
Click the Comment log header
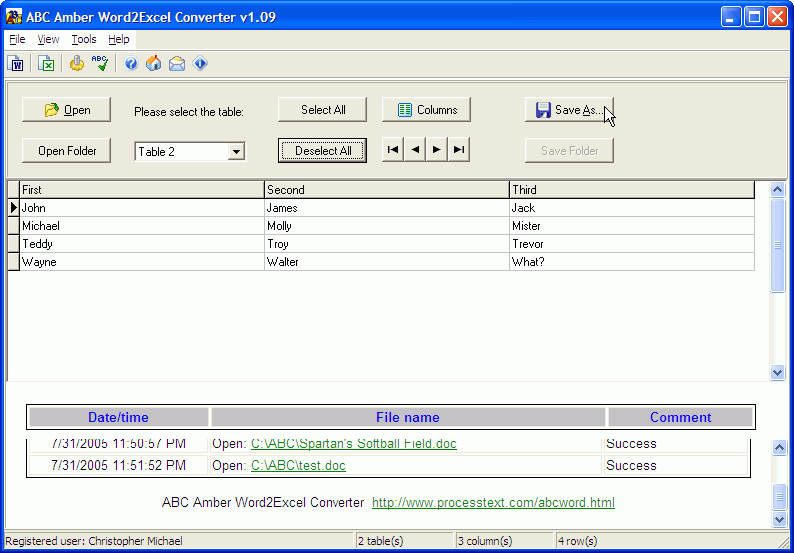pyautogui.click(x=681, y=417)
